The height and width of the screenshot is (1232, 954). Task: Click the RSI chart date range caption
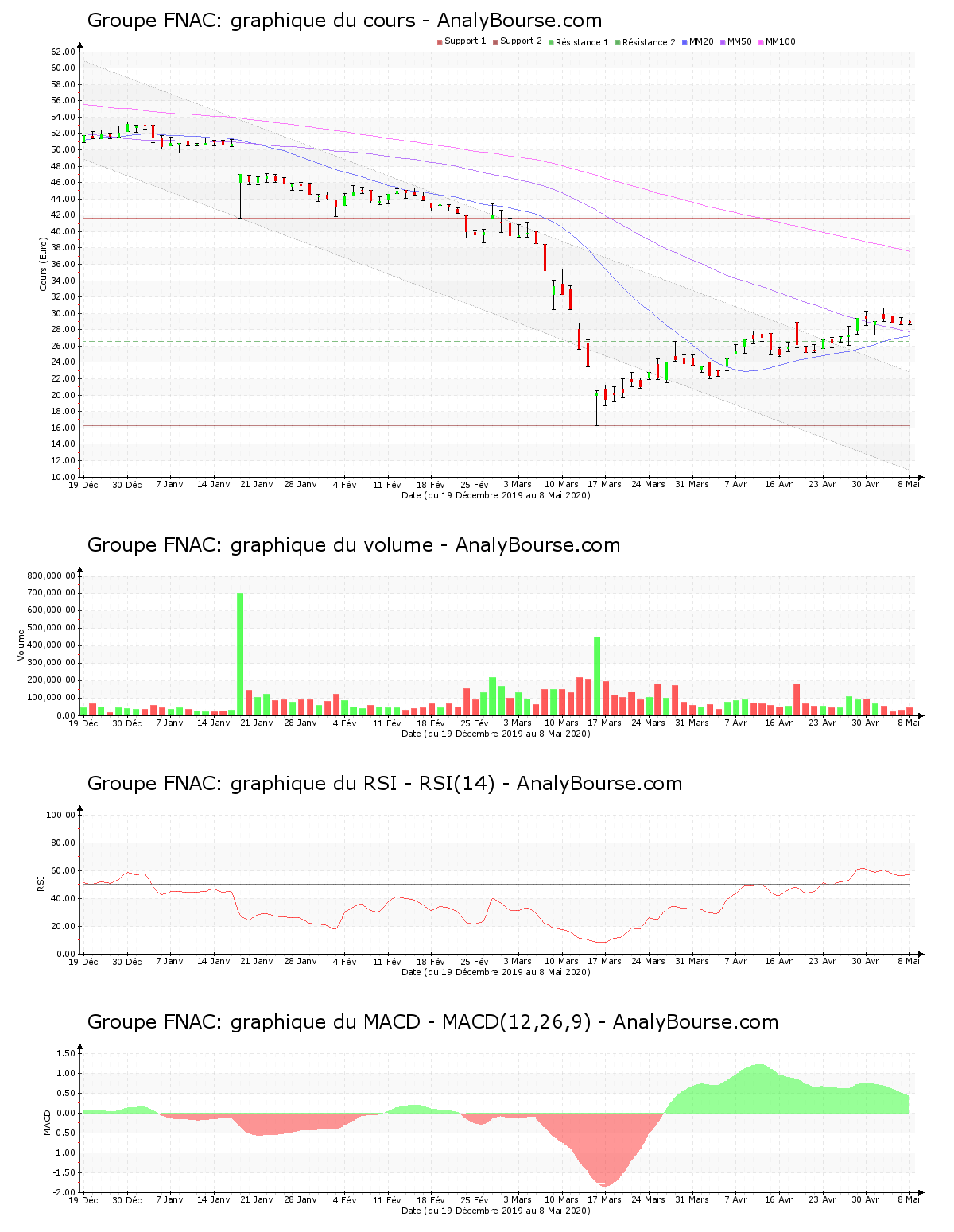click(x=496, y=972)
